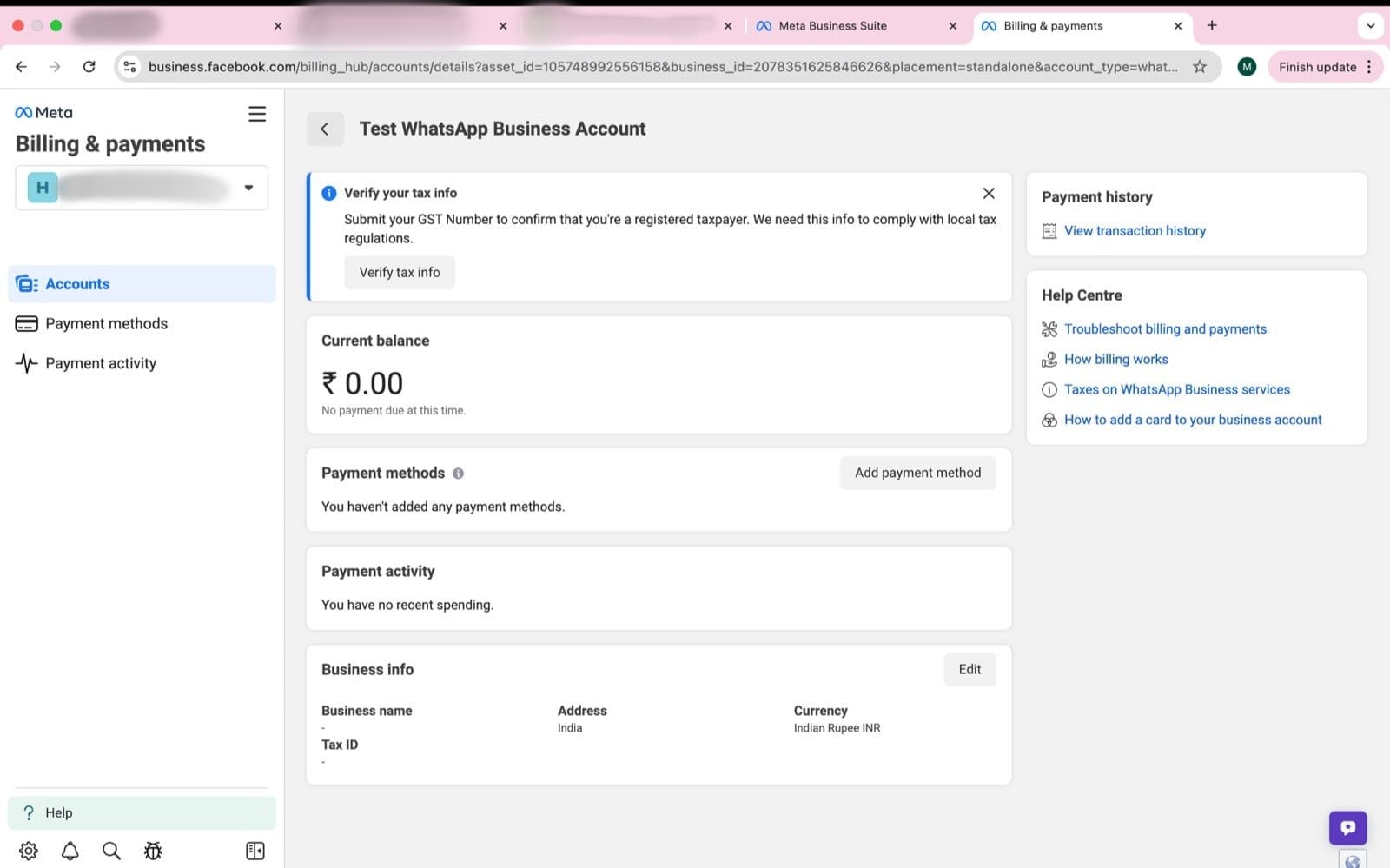This screenshot has width=1390, height=868.
Task: Click the Add payment method button
Action: click(x=917, y=473)
